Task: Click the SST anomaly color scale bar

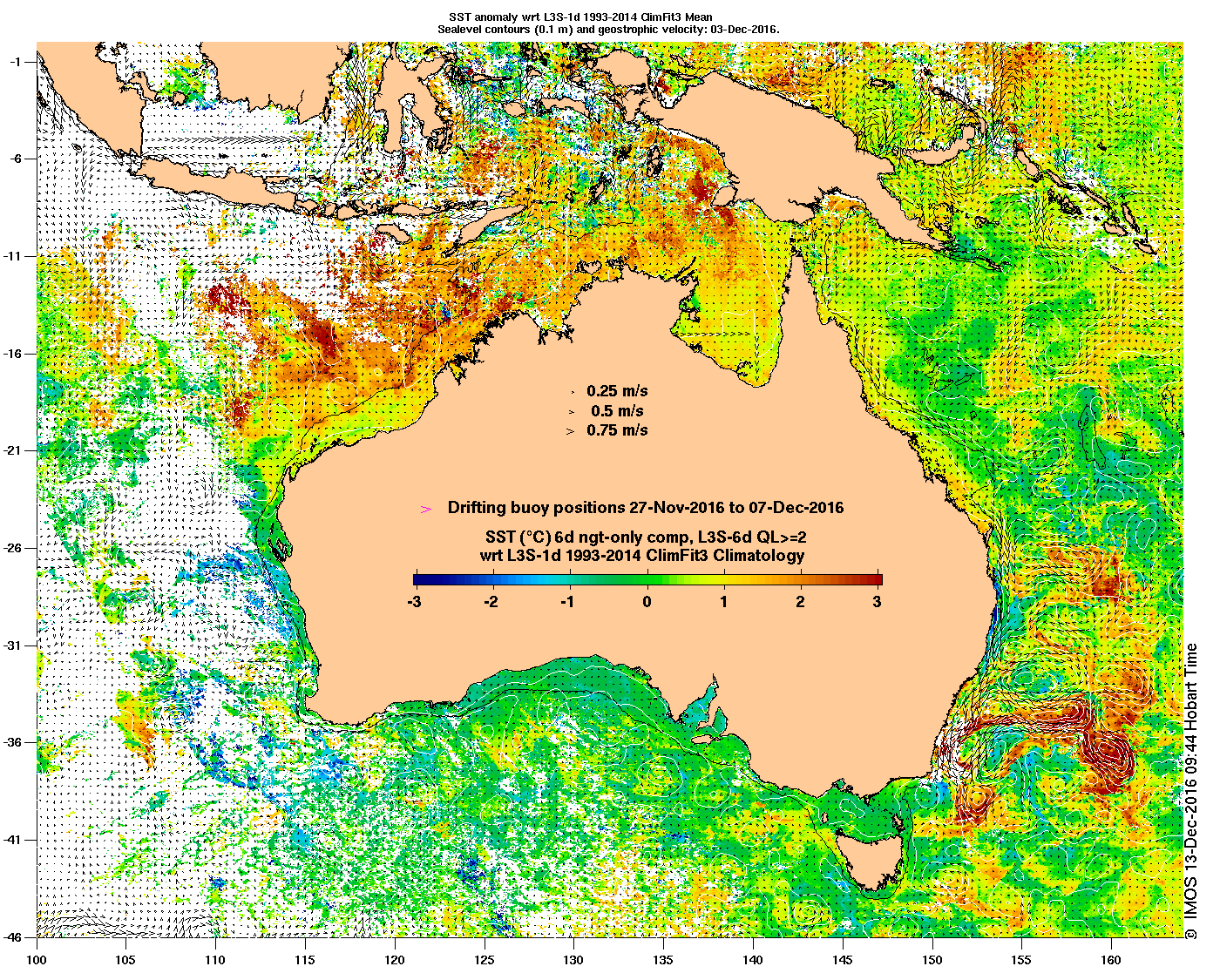Action: click(x=647, y=579)
